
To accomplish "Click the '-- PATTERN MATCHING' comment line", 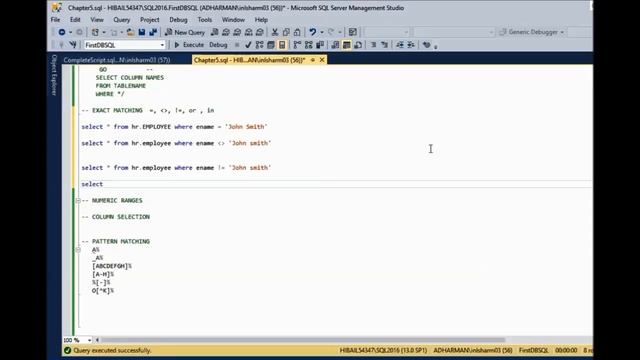I will 116,241.
